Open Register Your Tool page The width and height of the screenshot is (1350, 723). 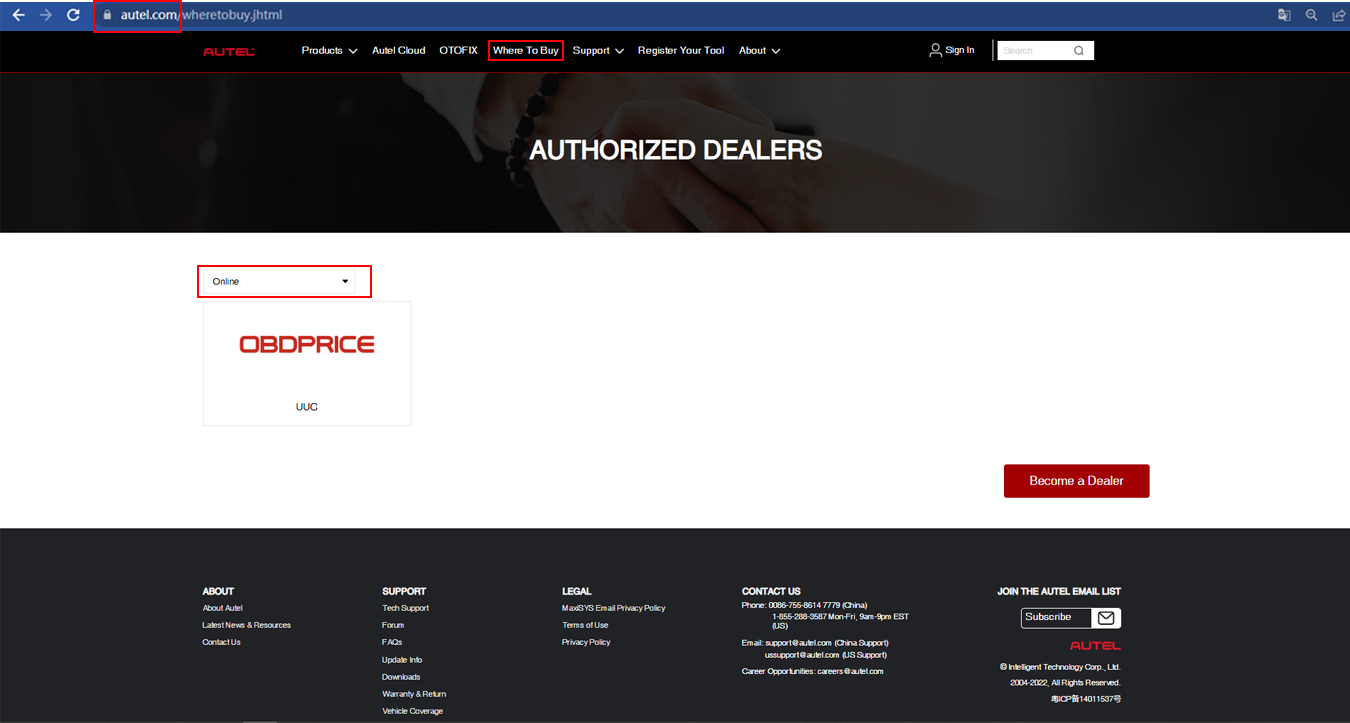(x=681, y=50)
